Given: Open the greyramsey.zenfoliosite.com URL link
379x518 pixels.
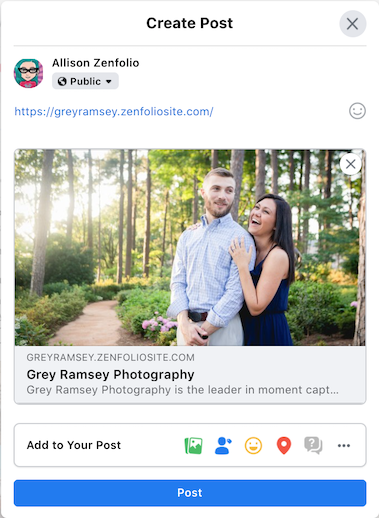Looking at the screenshot, I should [x=114, y=111].
